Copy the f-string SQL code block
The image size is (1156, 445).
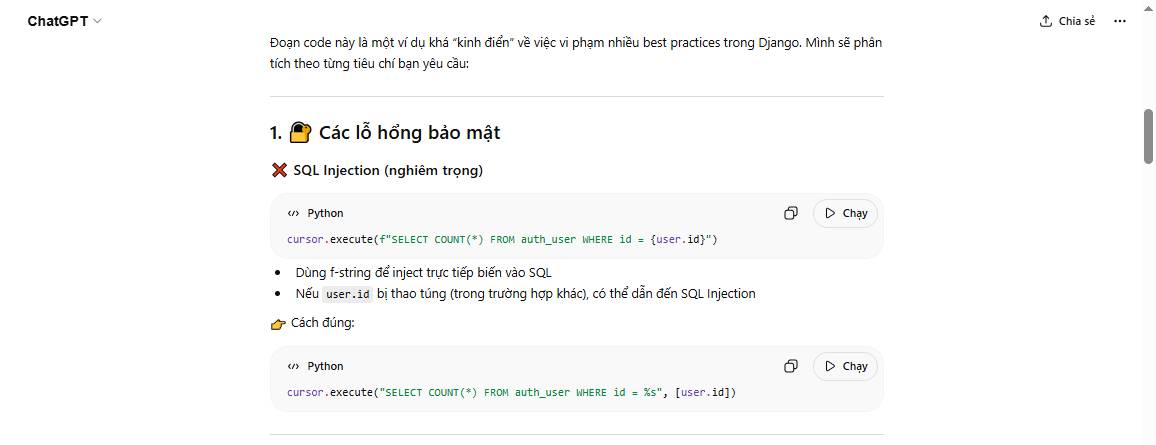click(791, 213)
